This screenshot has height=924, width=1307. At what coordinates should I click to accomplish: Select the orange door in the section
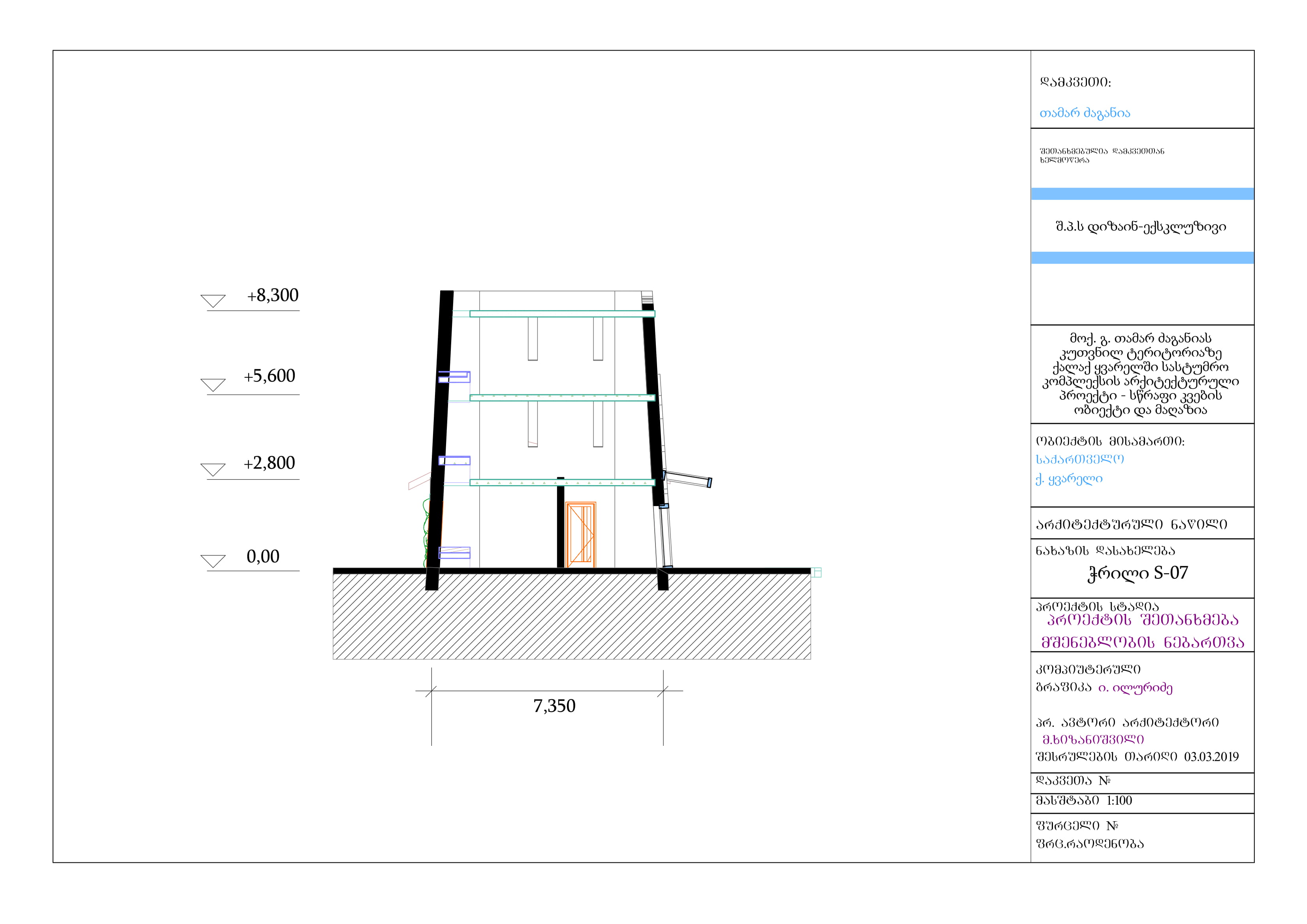[580, 534]
